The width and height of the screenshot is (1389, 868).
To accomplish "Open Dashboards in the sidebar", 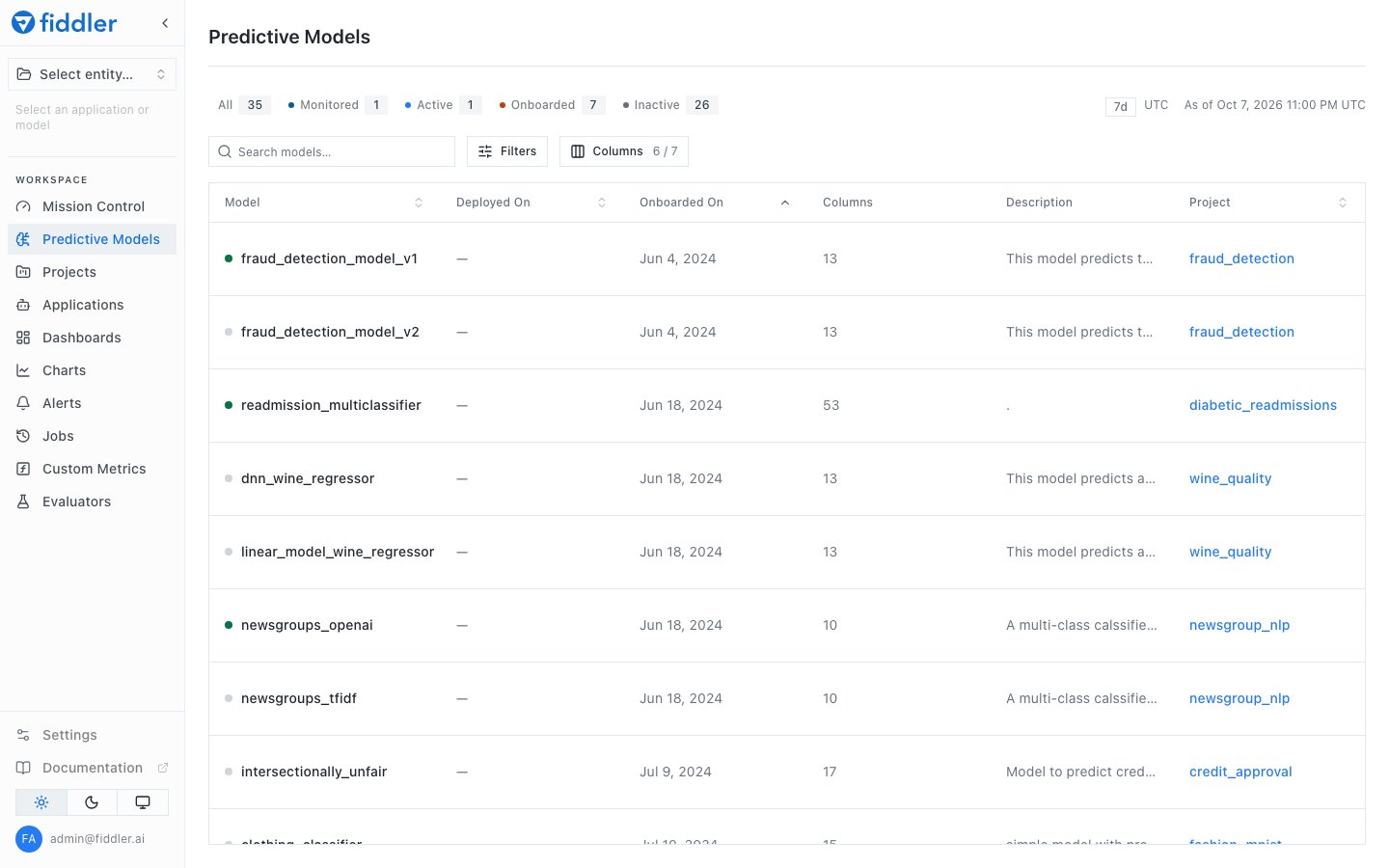I will pyautogui.click(x=93, y=338).
